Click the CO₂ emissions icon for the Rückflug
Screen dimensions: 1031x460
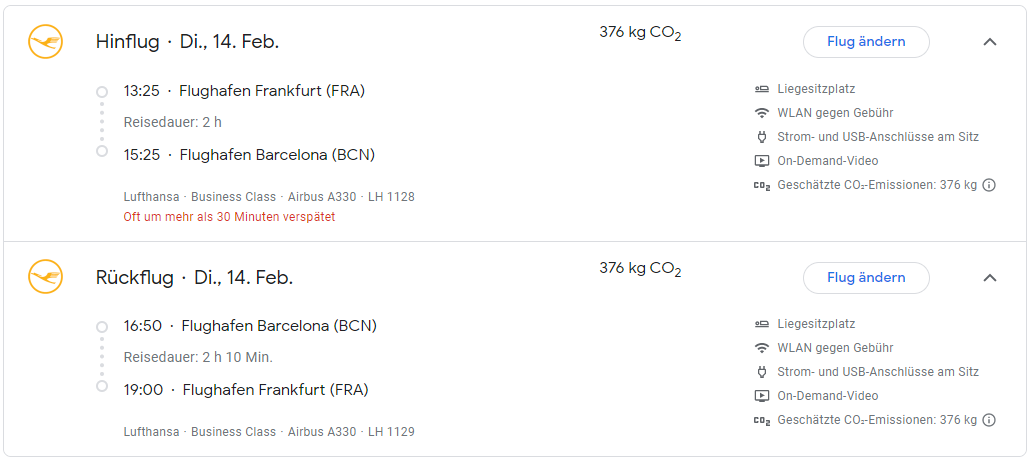click(x=762, y=420)
